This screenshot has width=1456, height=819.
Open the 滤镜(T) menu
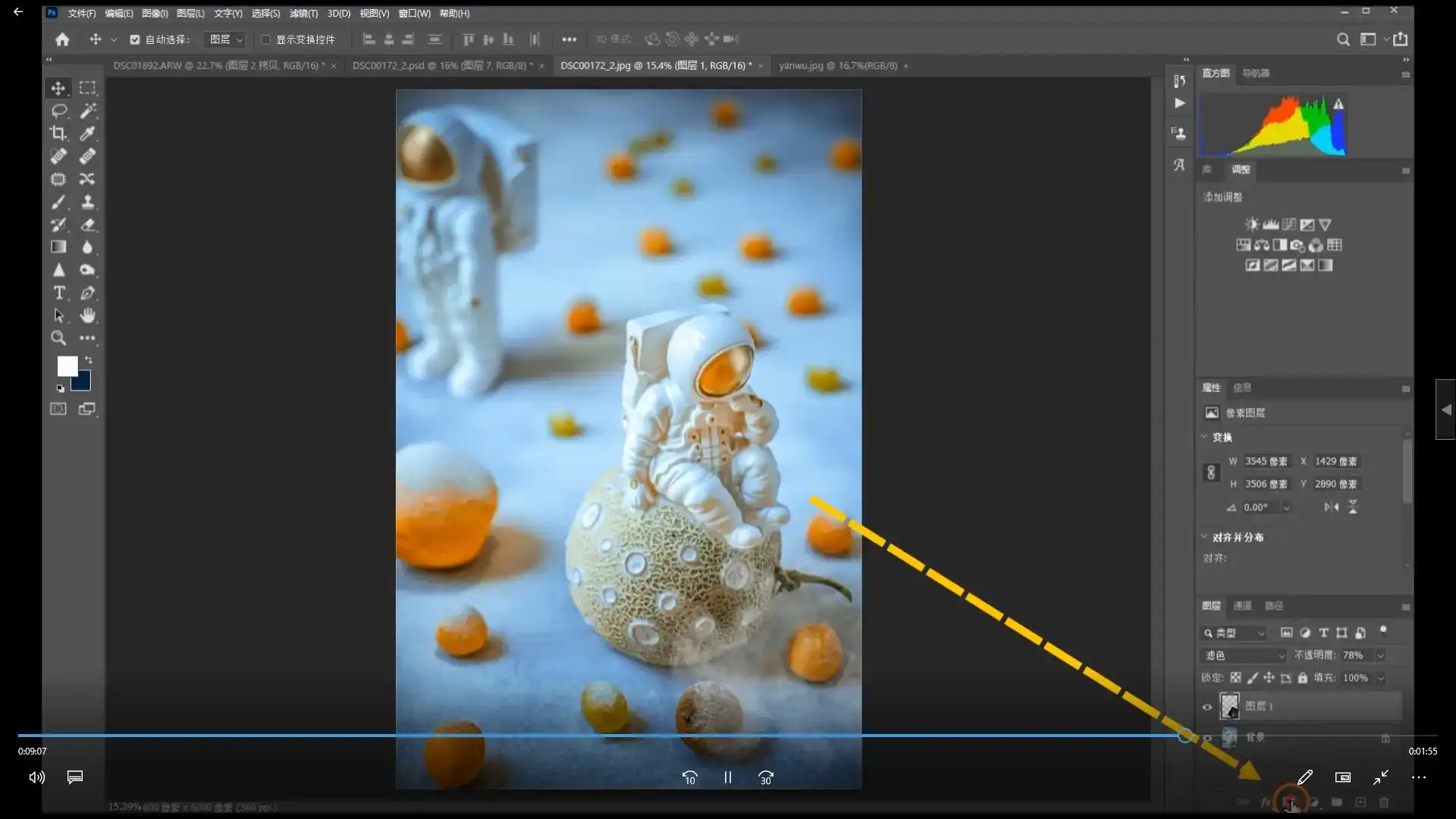click(303, 14)
